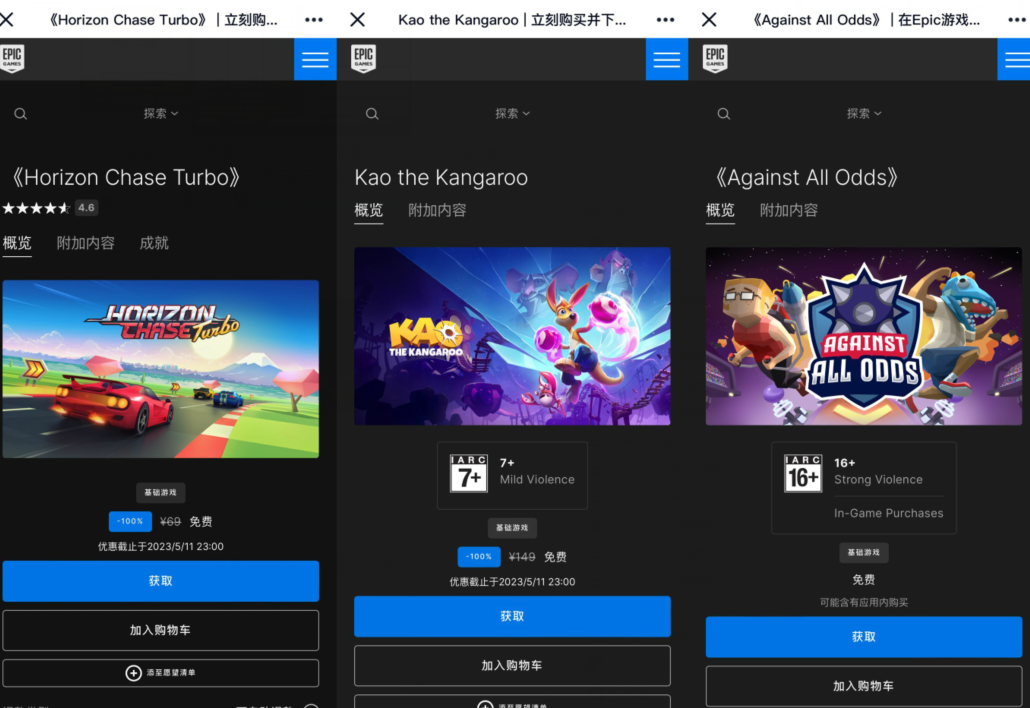Select 附加内容 tab for Against All Odds
Screen dimensions: 1030x708
[x=789, y=210]
